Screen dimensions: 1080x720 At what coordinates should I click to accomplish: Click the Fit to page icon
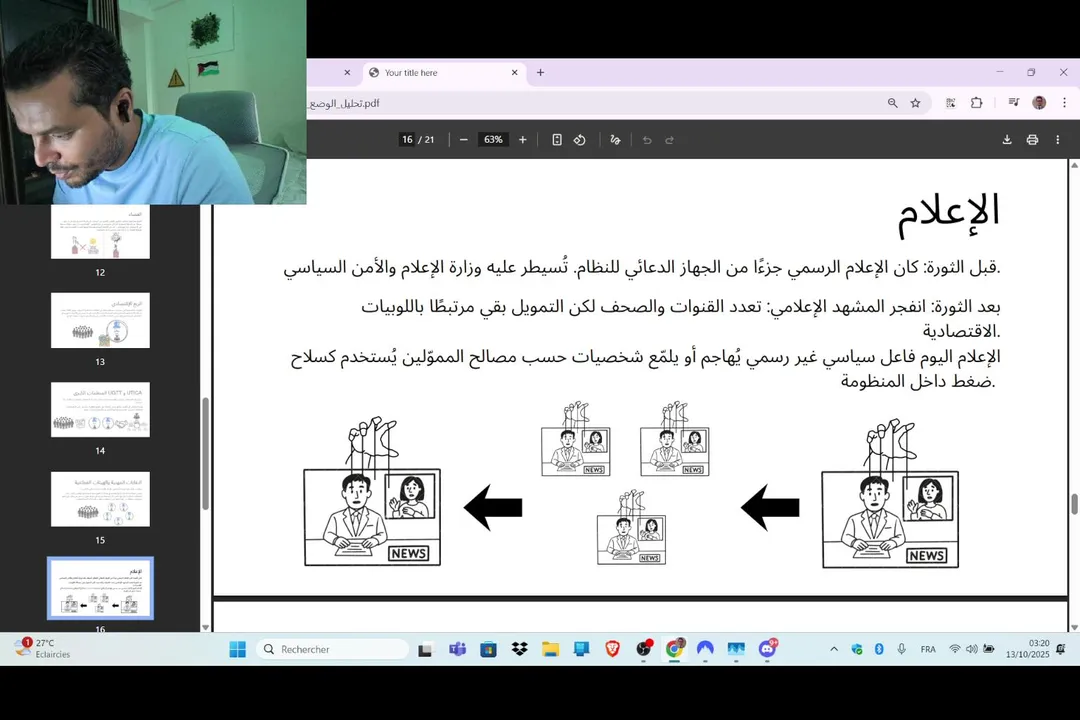tap(557, 140)
